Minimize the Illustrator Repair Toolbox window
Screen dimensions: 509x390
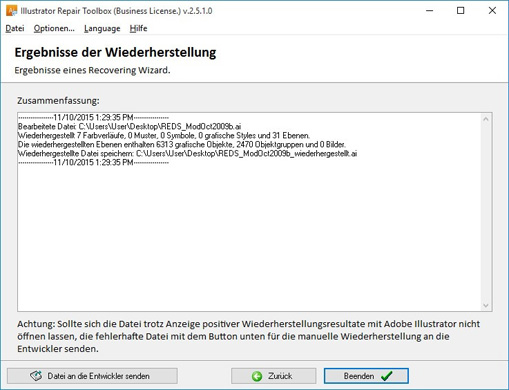430,11
